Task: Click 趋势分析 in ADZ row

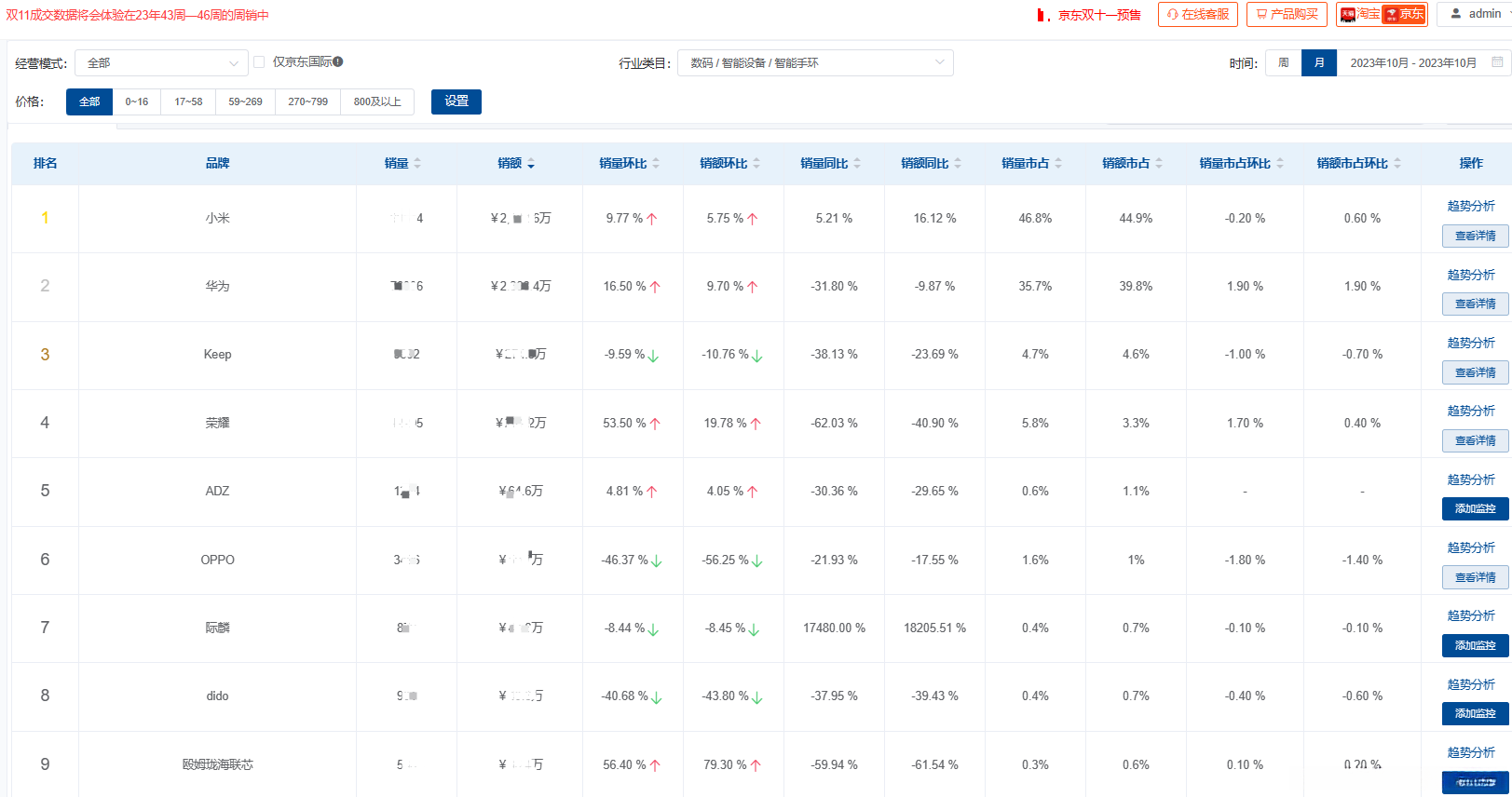Action: pos(1471,480)
